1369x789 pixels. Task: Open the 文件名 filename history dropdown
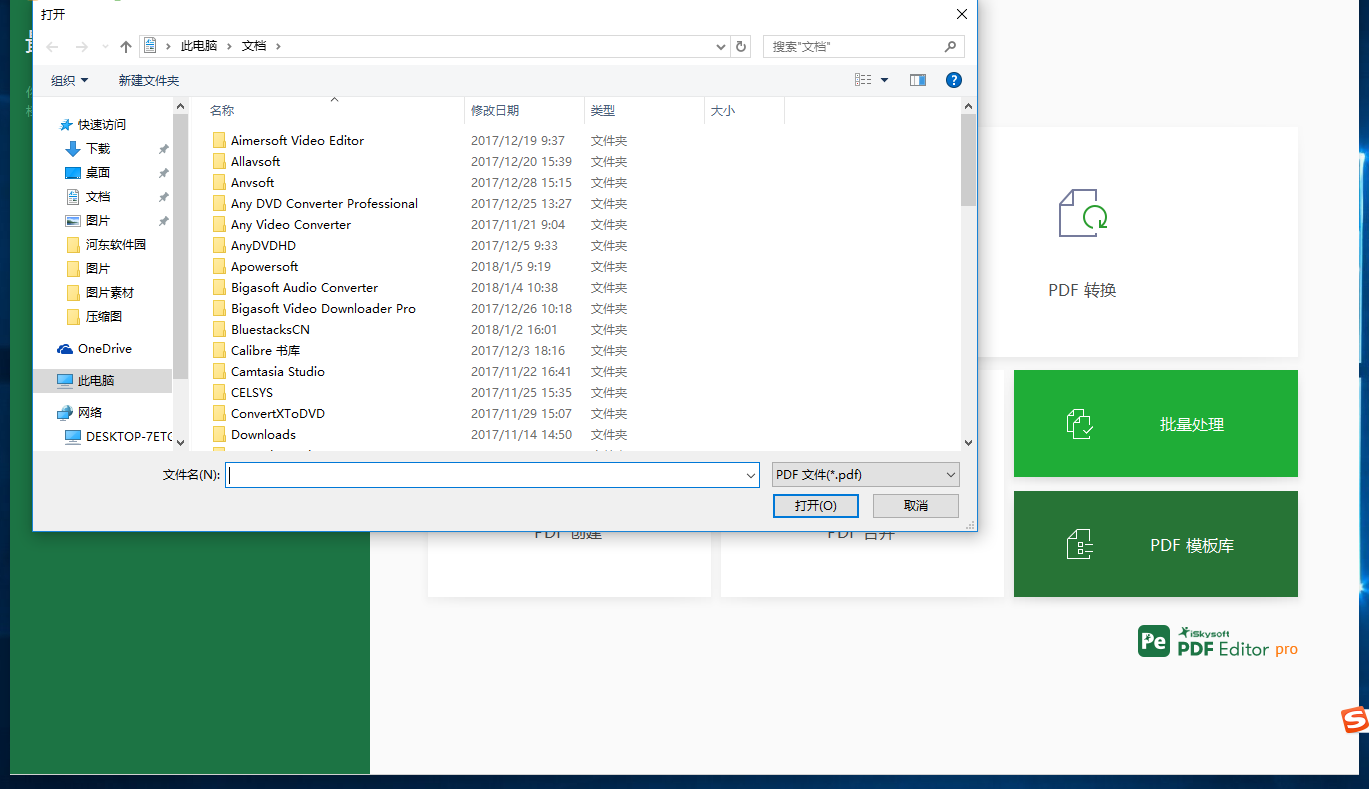pos(751,474)
